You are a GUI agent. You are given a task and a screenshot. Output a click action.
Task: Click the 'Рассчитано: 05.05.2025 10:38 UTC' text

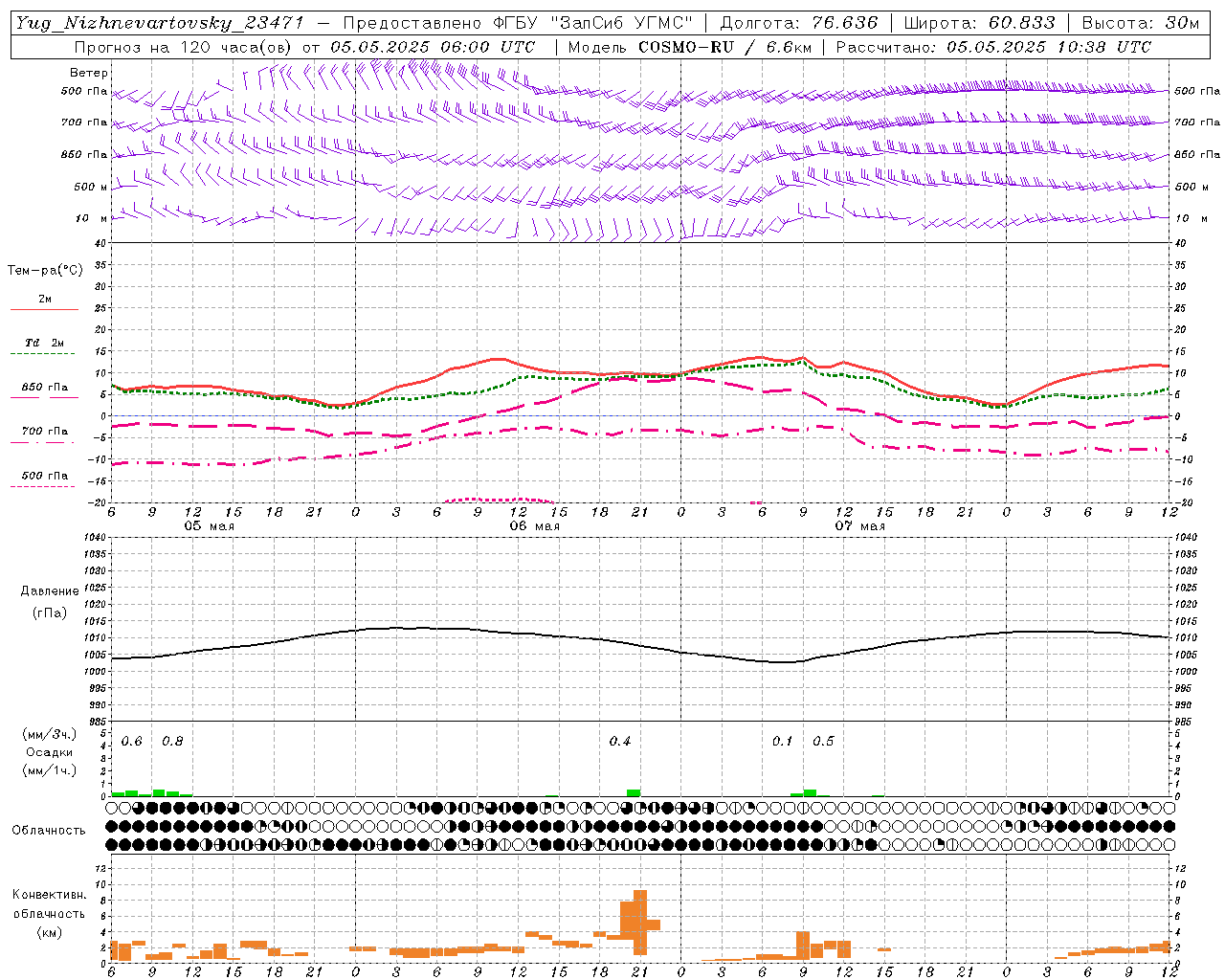pos(993,47)
